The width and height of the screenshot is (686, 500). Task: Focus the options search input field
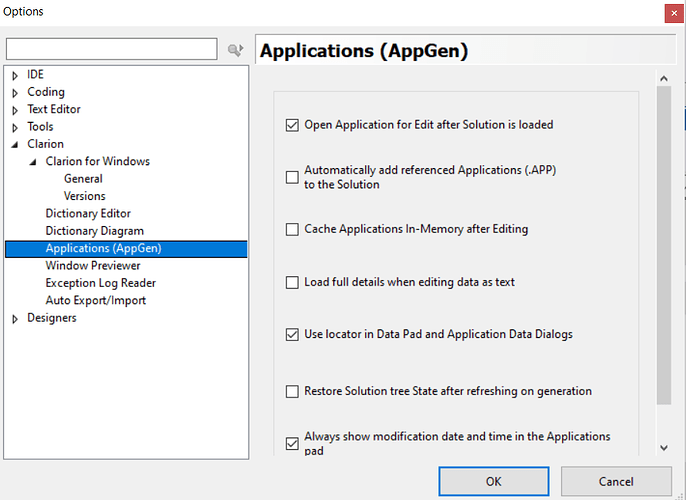tap(111, 49)
